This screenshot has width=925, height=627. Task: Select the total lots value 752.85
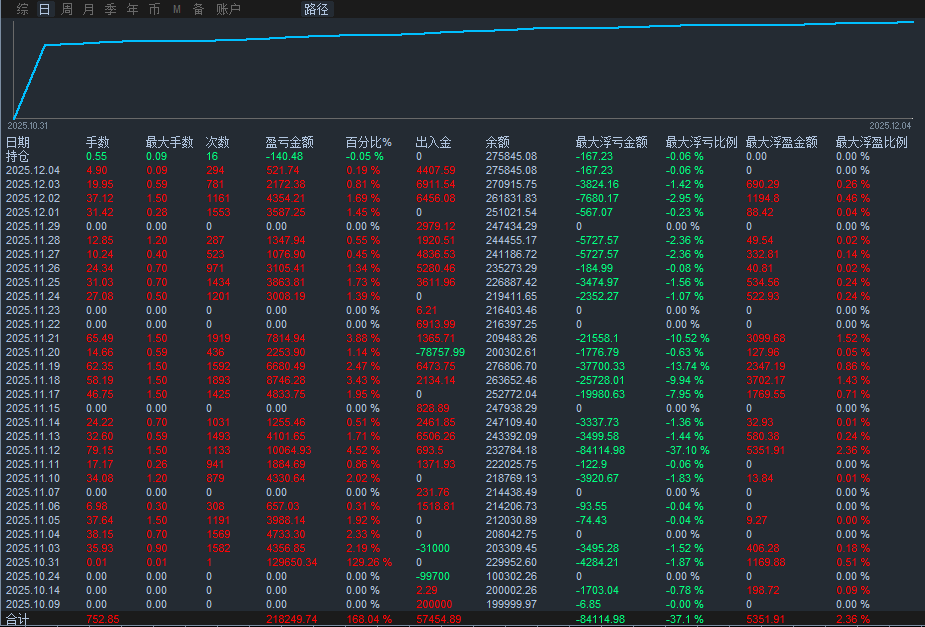click(x=103, y=619)
